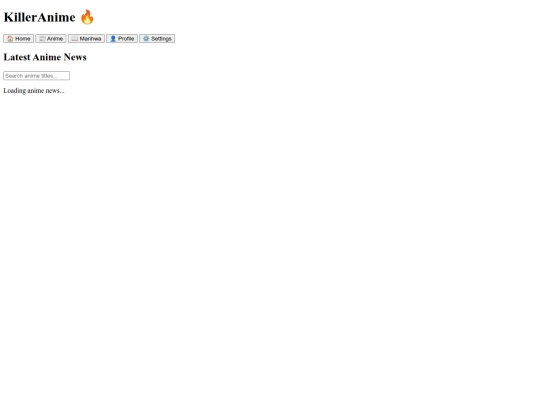Click the Latest Anime News heading
This screenshot has width=540, height=405.
click(x=45, y=57)
